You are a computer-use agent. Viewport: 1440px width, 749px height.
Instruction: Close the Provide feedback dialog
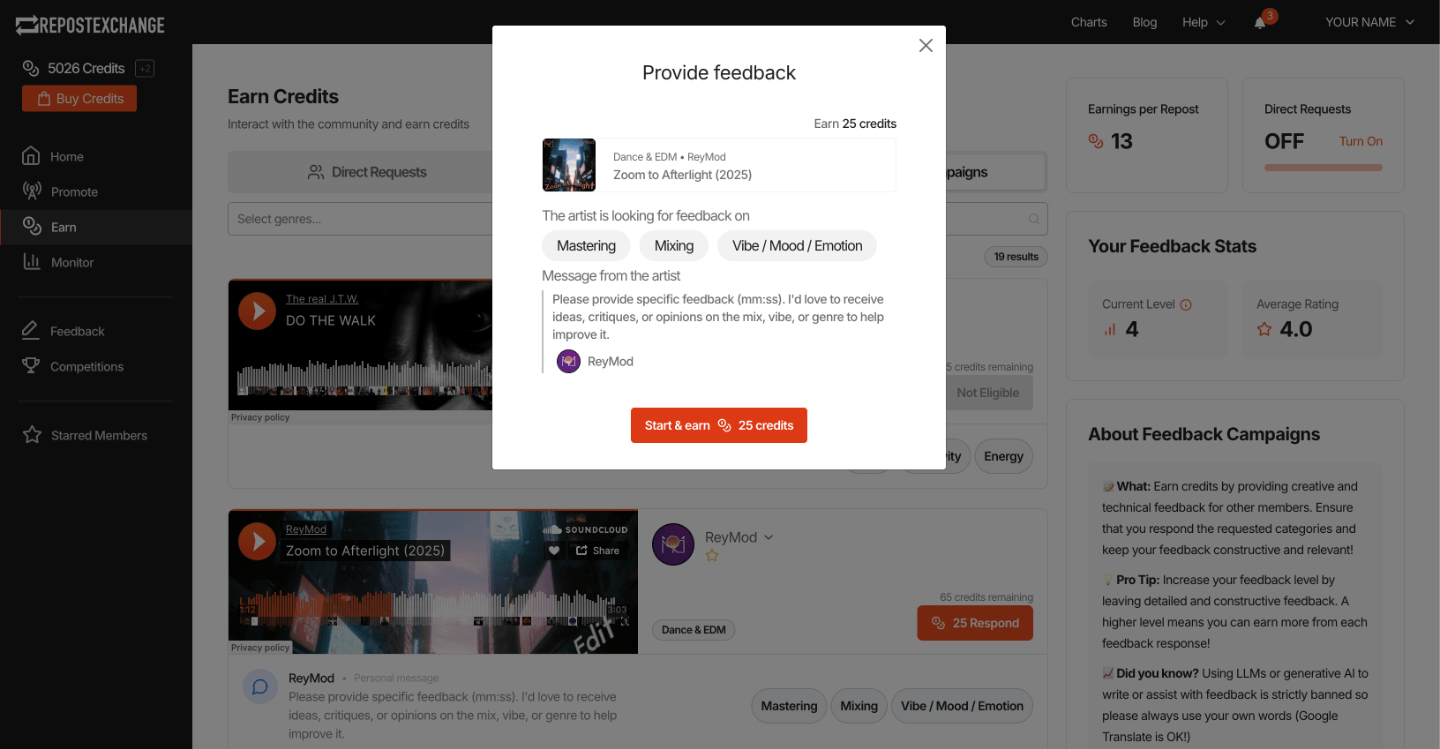(926, 46)
